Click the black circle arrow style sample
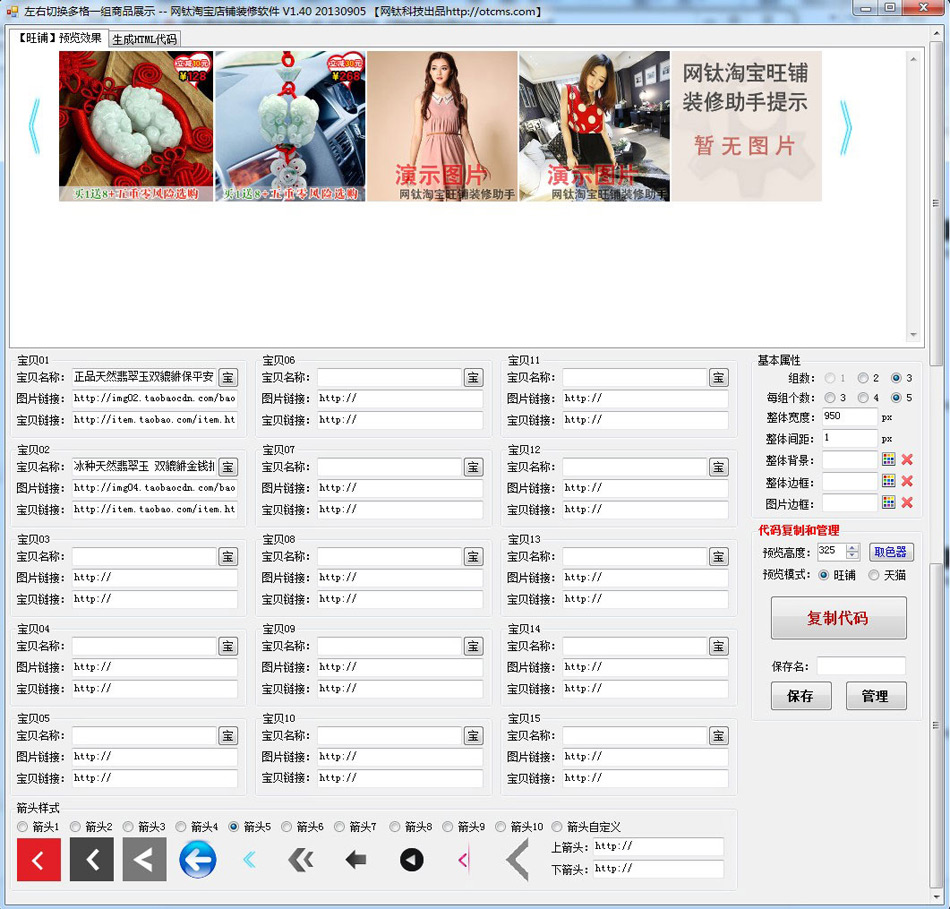 click(x=411, y=859)
